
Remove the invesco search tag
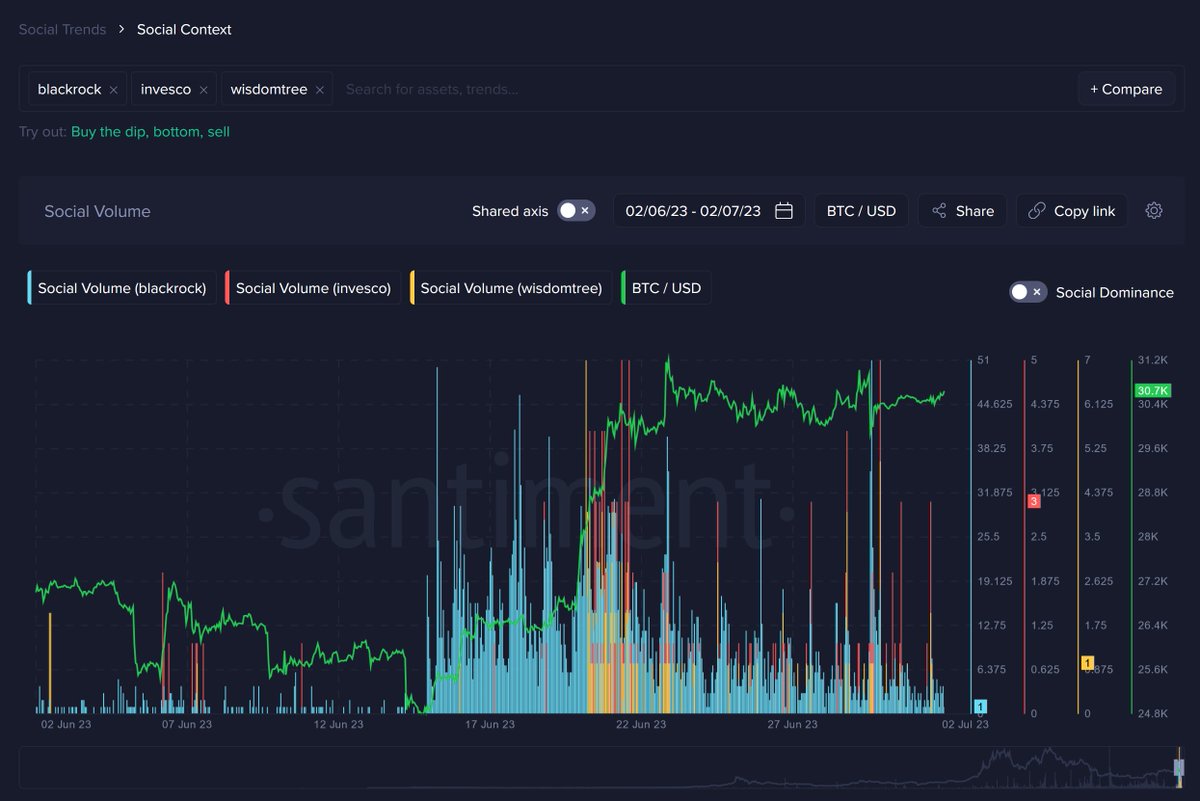pos(203,90)
